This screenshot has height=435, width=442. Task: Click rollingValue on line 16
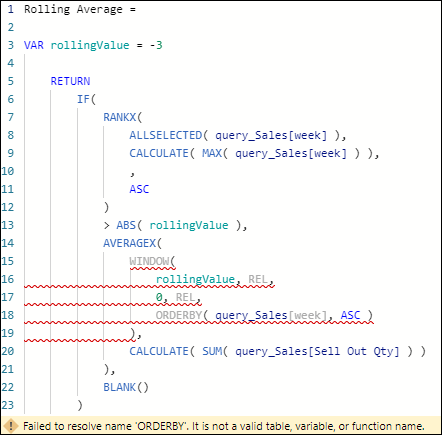(195, 279)
